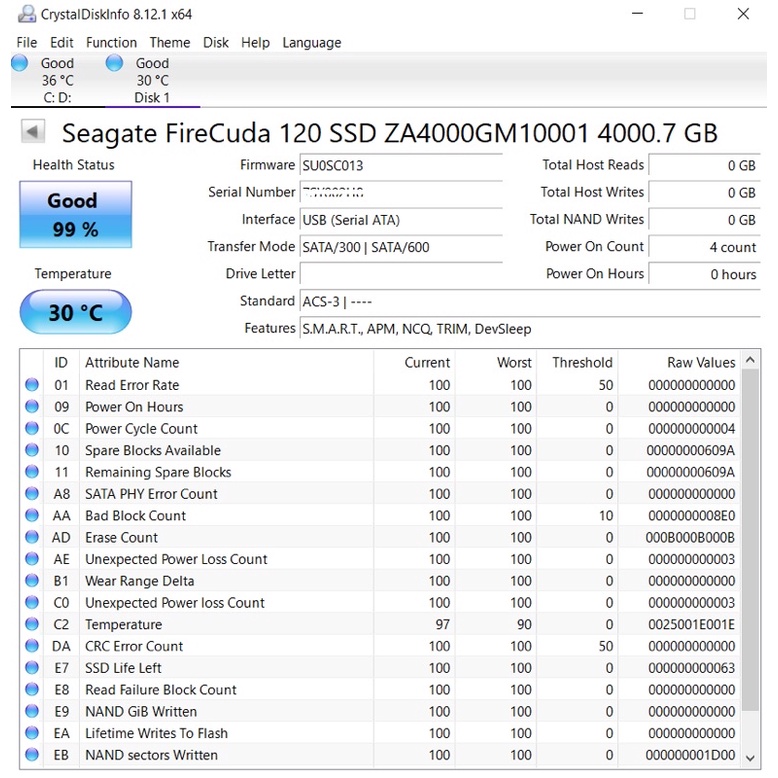The height and width of the screenshot is (778, 778).
Task: Open the Disk menu
Action: tap(215, 43)
